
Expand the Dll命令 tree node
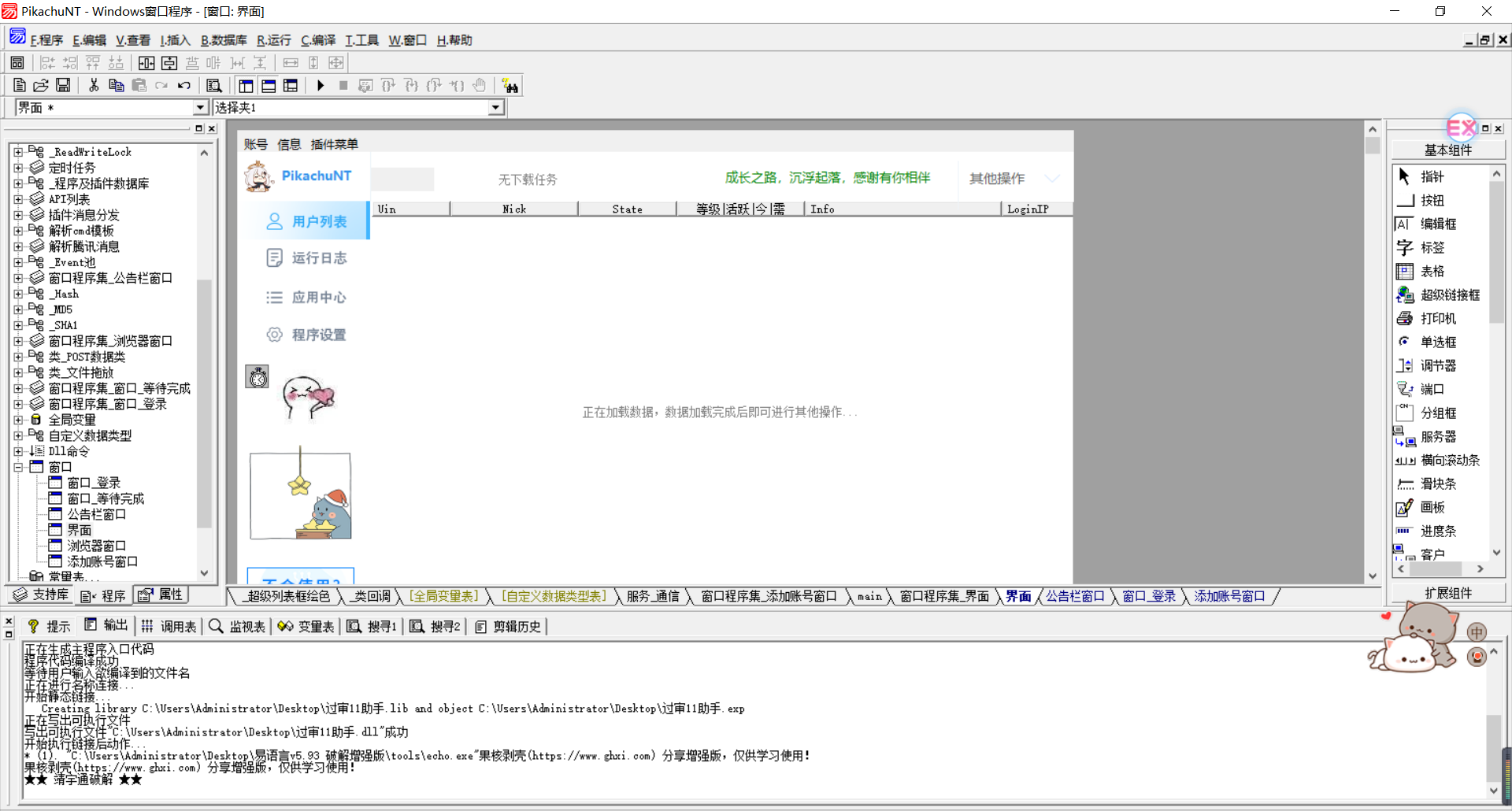18,451
